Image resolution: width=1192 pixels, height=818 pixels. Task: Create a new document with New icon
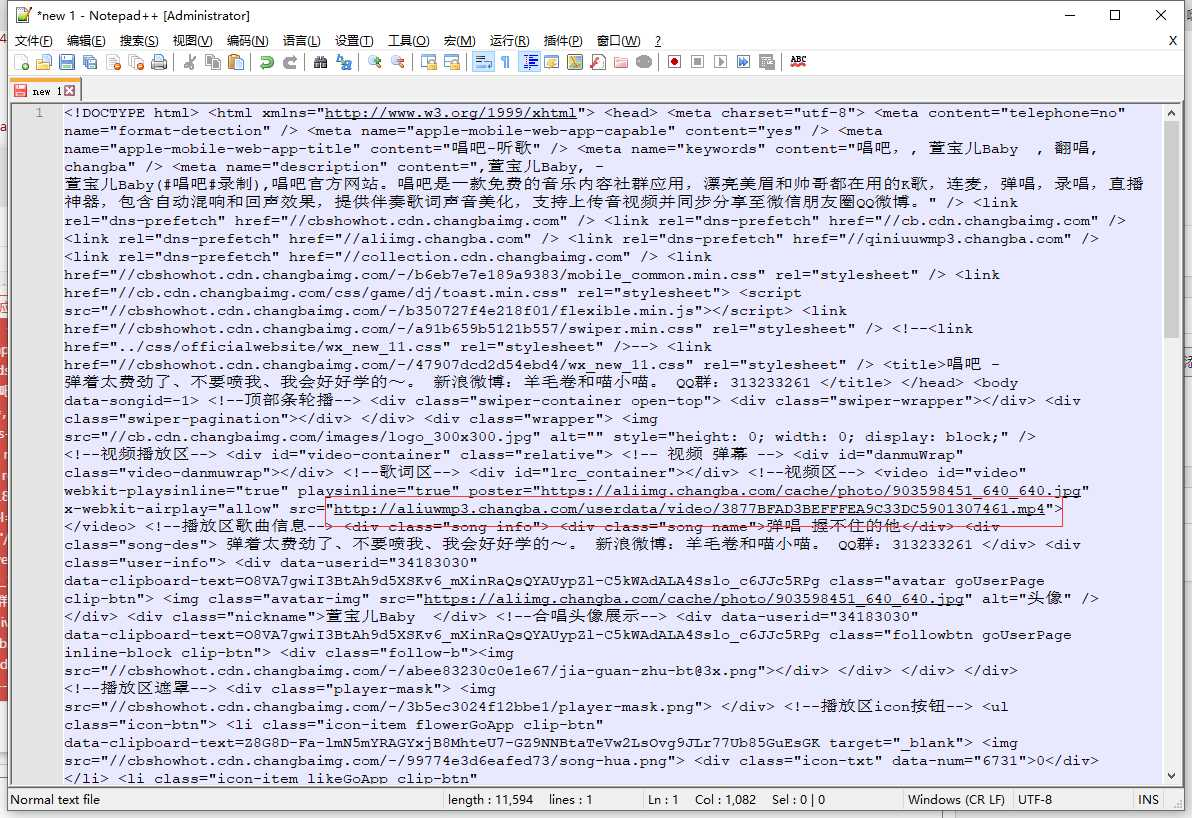(x=21, y=62)
